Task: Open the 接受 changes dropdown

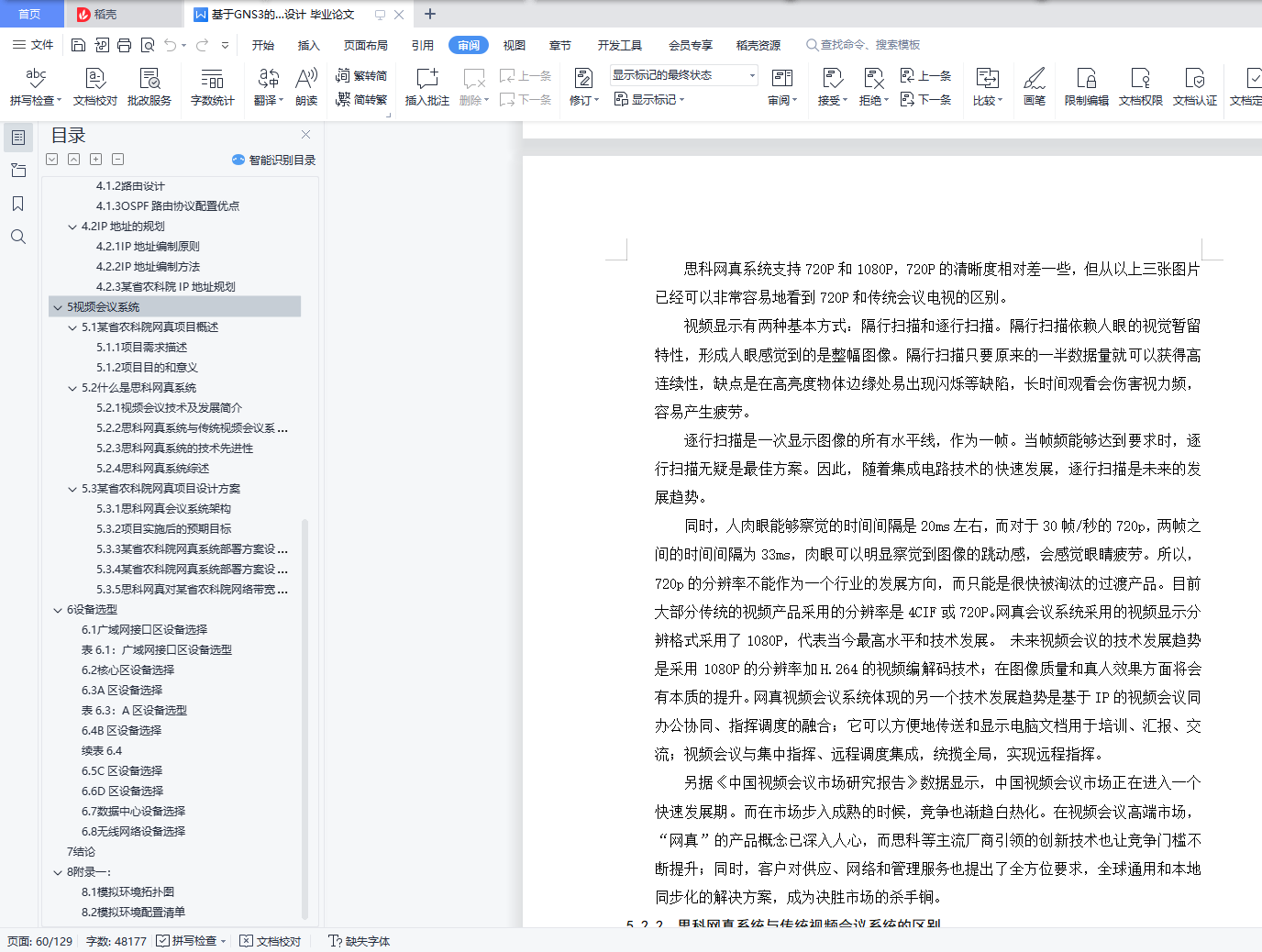Action: (x=833, y=100)
